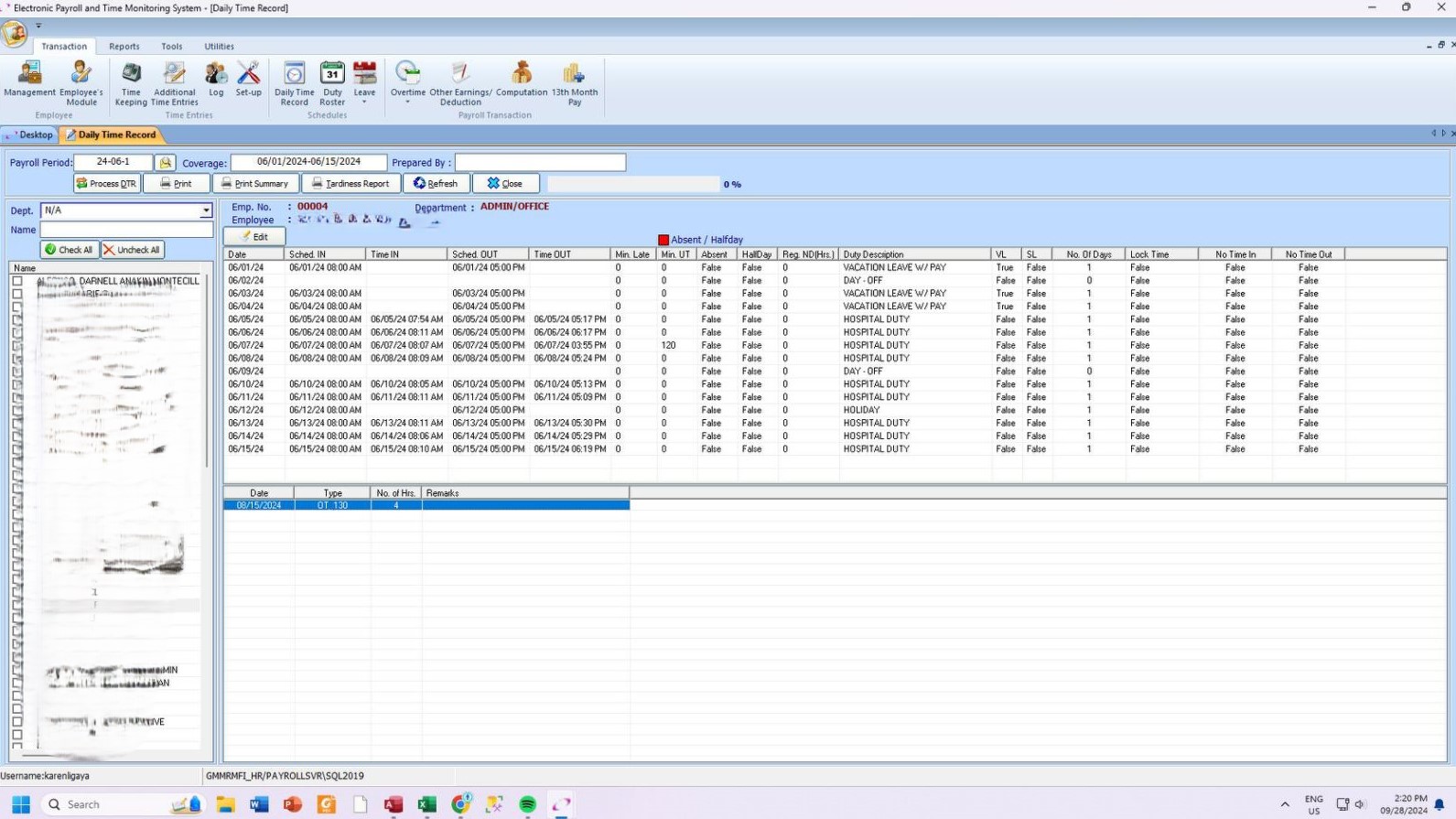Click the Coverage date range field
1456x819 pixels.
coord(308,162)
